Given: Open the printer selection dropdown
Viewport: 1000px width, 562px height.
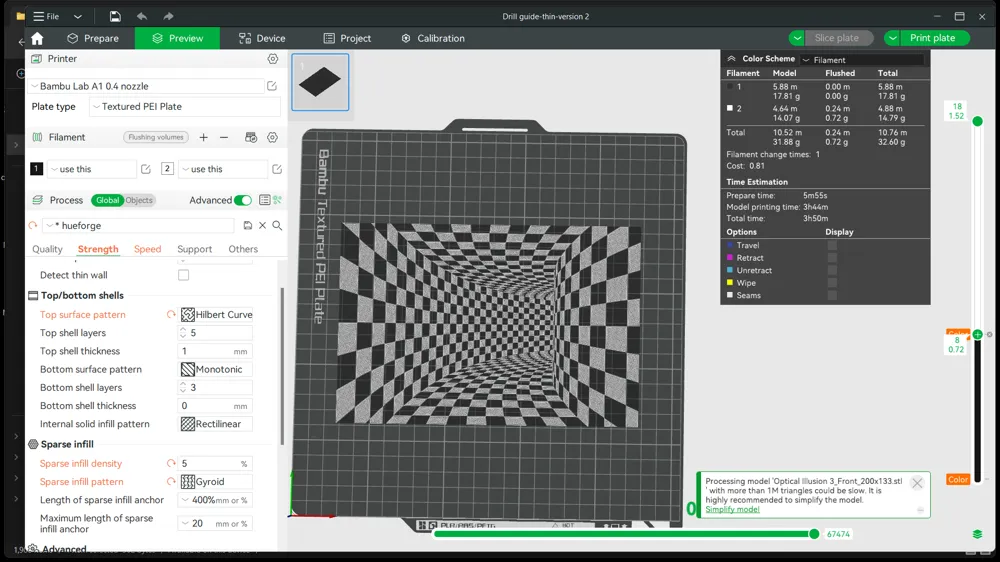Looking at the screenshot, I should pos(147,86).
